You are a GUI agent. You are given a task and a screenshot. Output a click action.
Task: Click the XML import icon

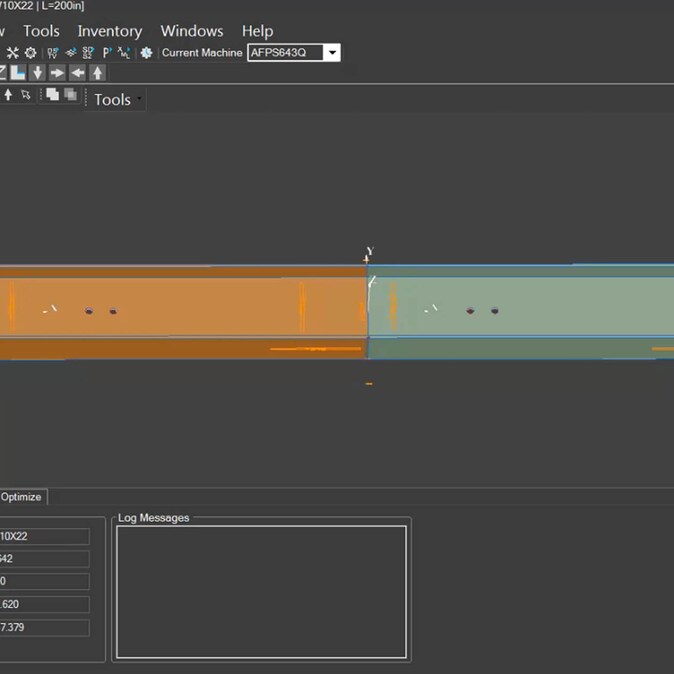124,53
